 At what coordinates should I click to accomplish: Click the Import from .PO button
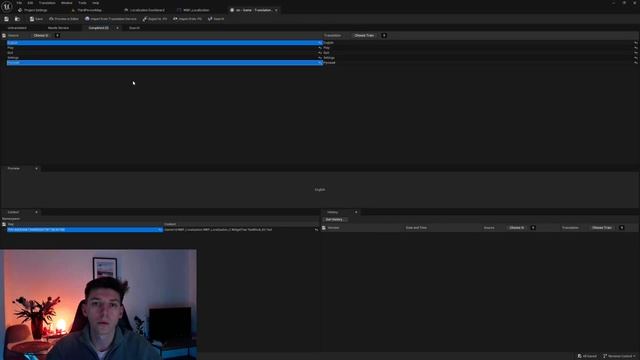click(187, 19)
